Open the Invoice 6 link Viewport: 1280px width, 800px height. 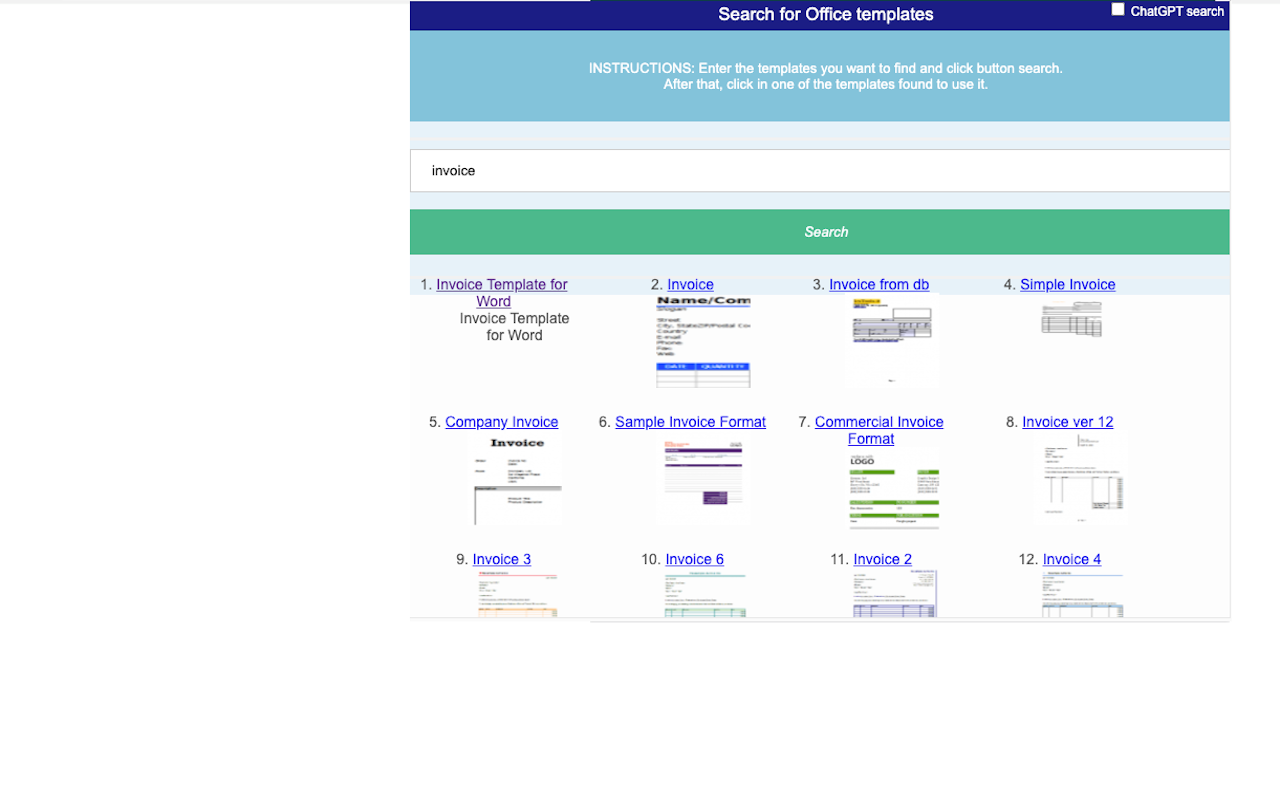pyautogui.click(x=694, y=559)
